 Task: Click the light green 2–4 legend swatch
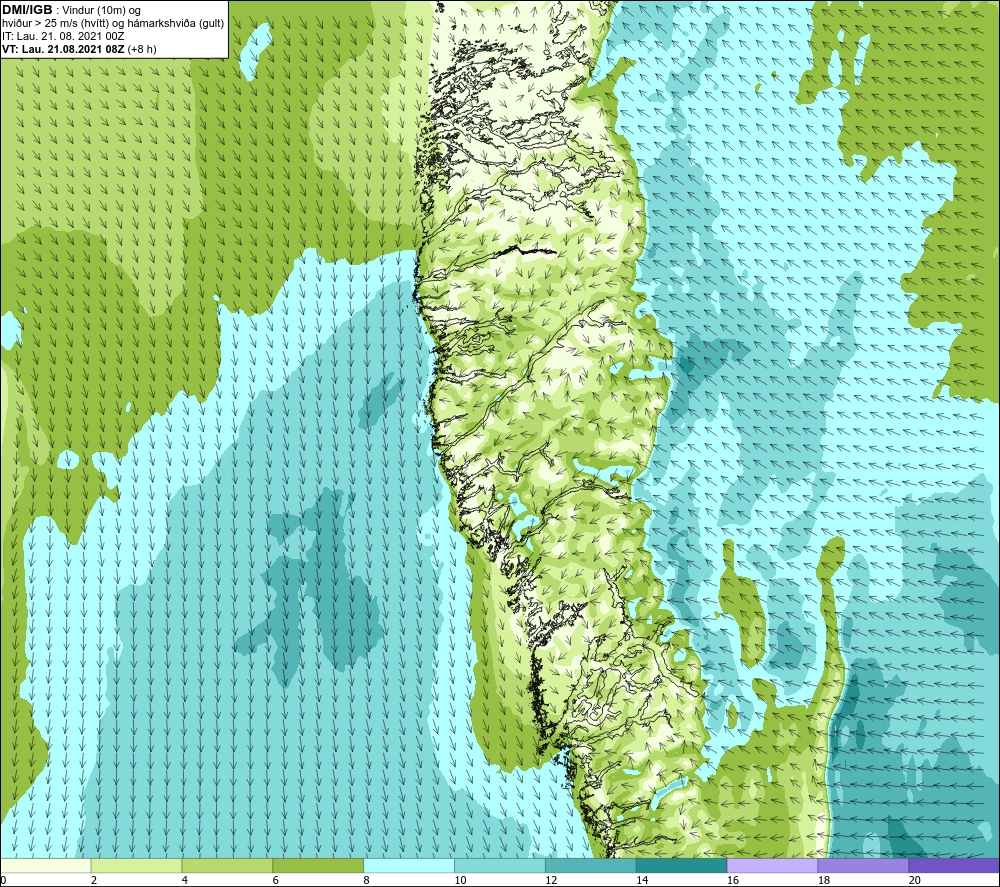click(136, 865)
